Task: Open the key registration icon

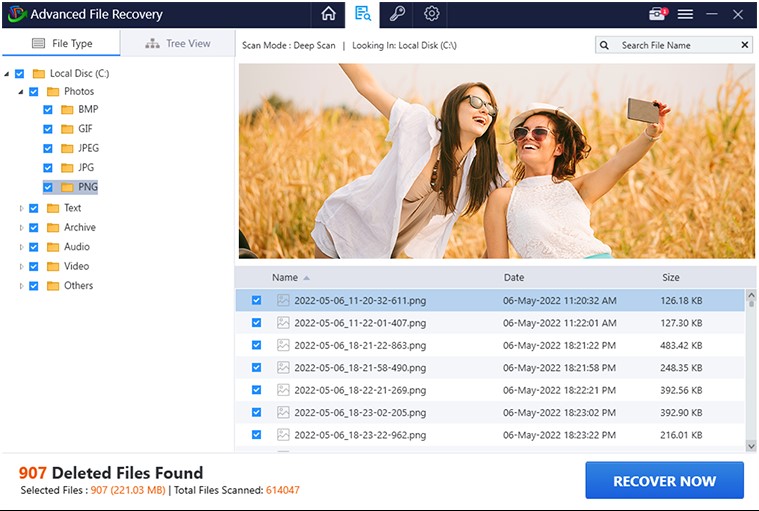Action: 397,14
